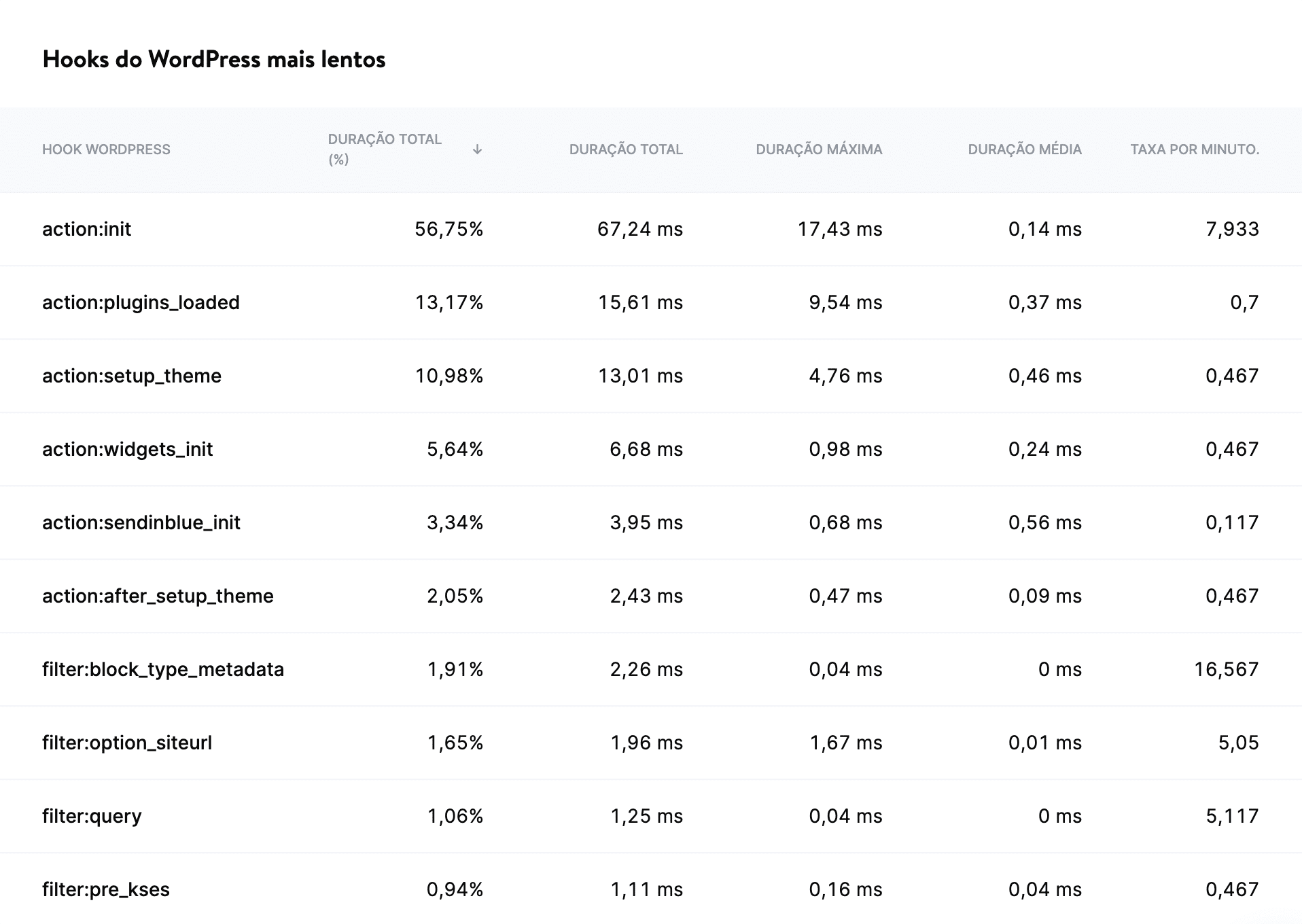Open the action:setup_theme hook details
Image resolution: width=1302 pixels, height=924 pixels.
pos(131,375)
